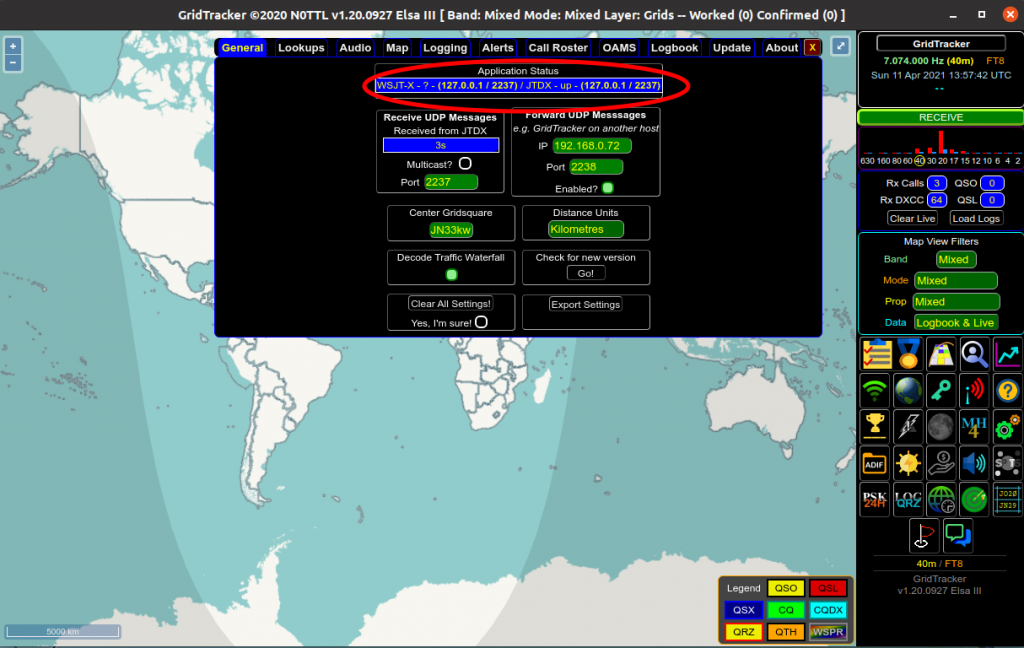Switch to the OAMS tab
The height and width of the screenshot is (648, 1024).
pyautogui.click(x=619, y=48)
